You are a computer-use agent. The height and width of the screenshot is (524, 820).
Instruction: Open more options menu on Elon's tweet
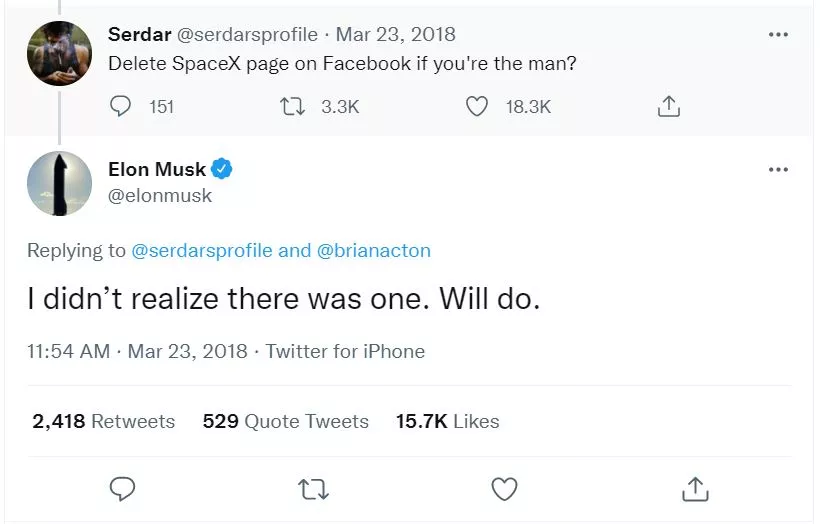coord(778,169)
